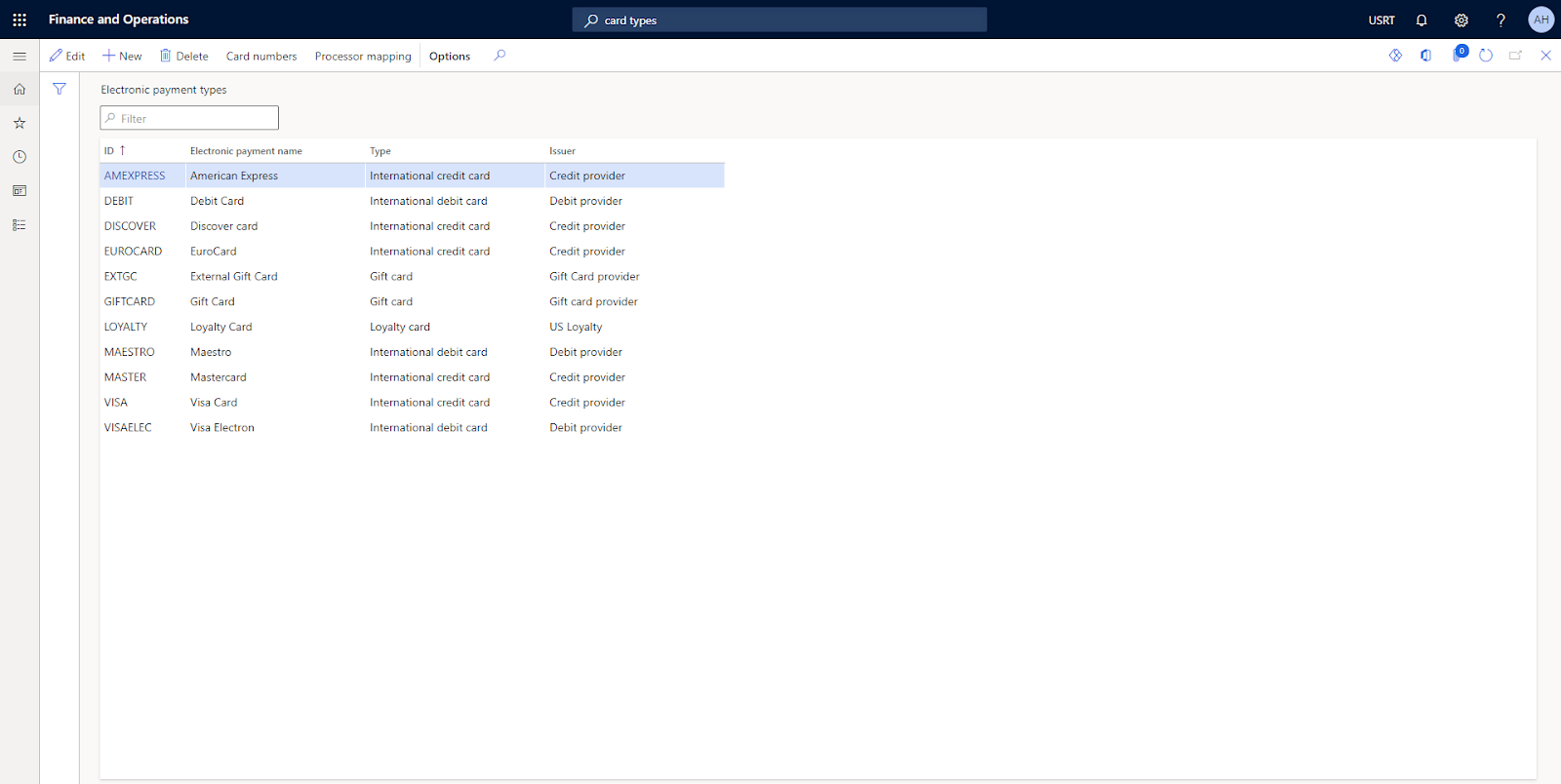
Task: Open notifications bell icon
Action: click(1421, 20)
